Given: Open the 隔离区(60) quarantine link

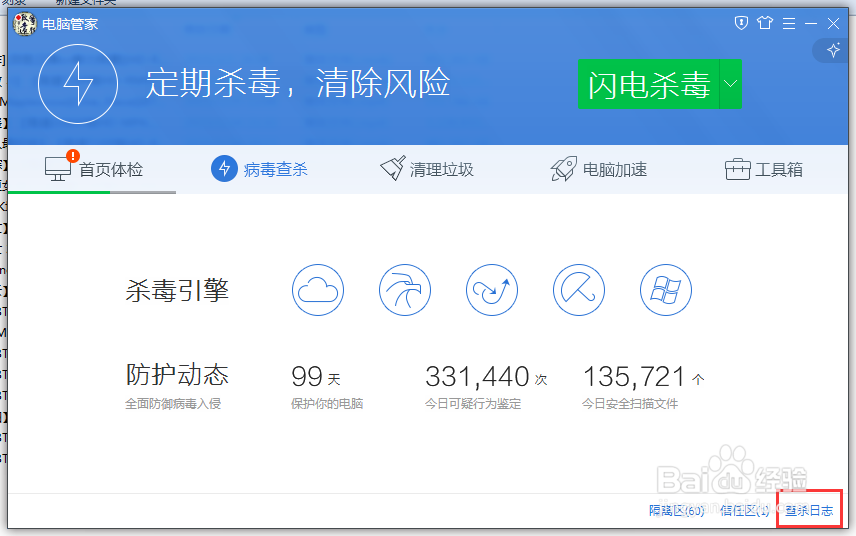Looking at the screenshot, I should [676, 511].
